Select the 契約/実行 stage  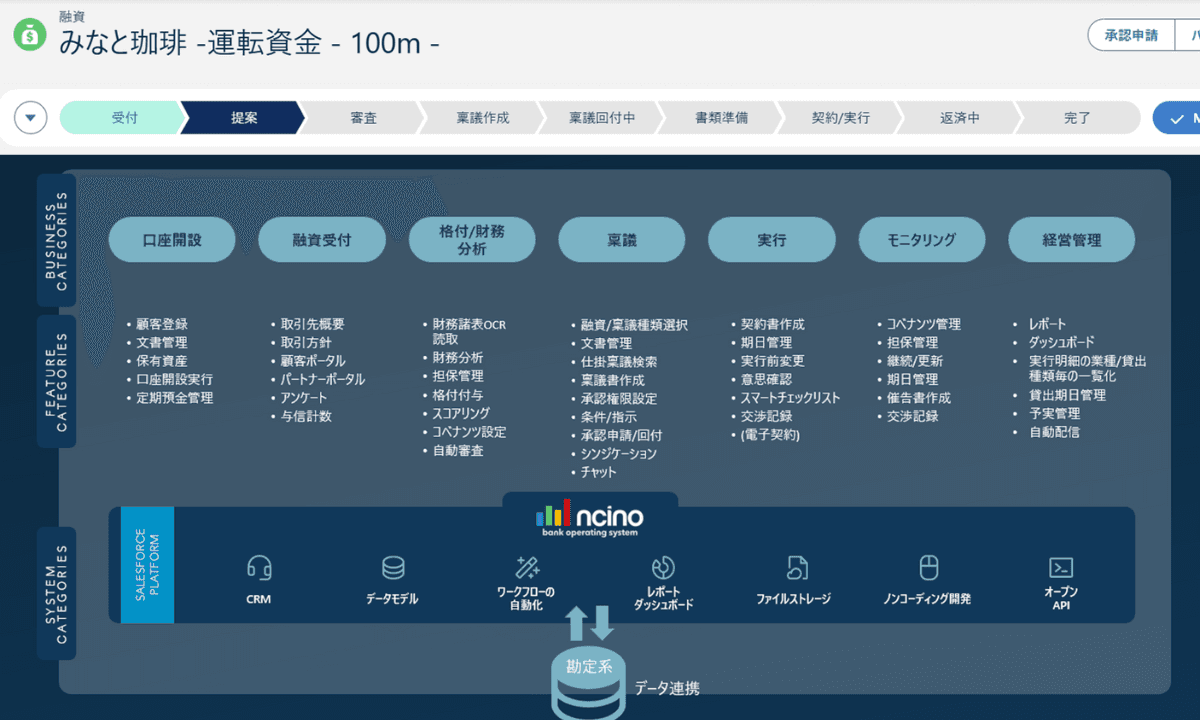pos(840,118)
